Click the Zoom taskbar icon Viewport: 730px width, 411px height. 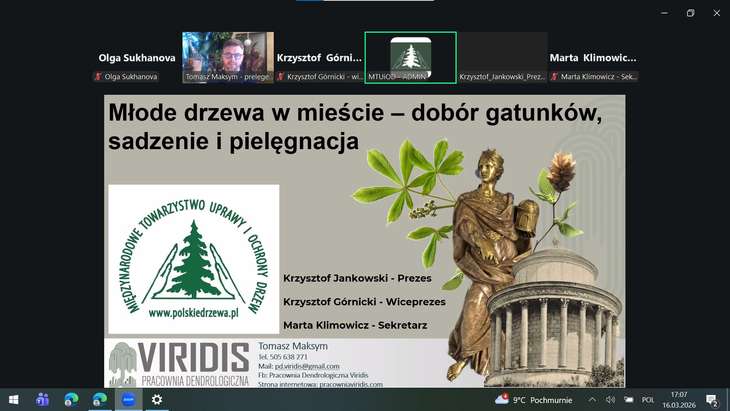(128, 399)
